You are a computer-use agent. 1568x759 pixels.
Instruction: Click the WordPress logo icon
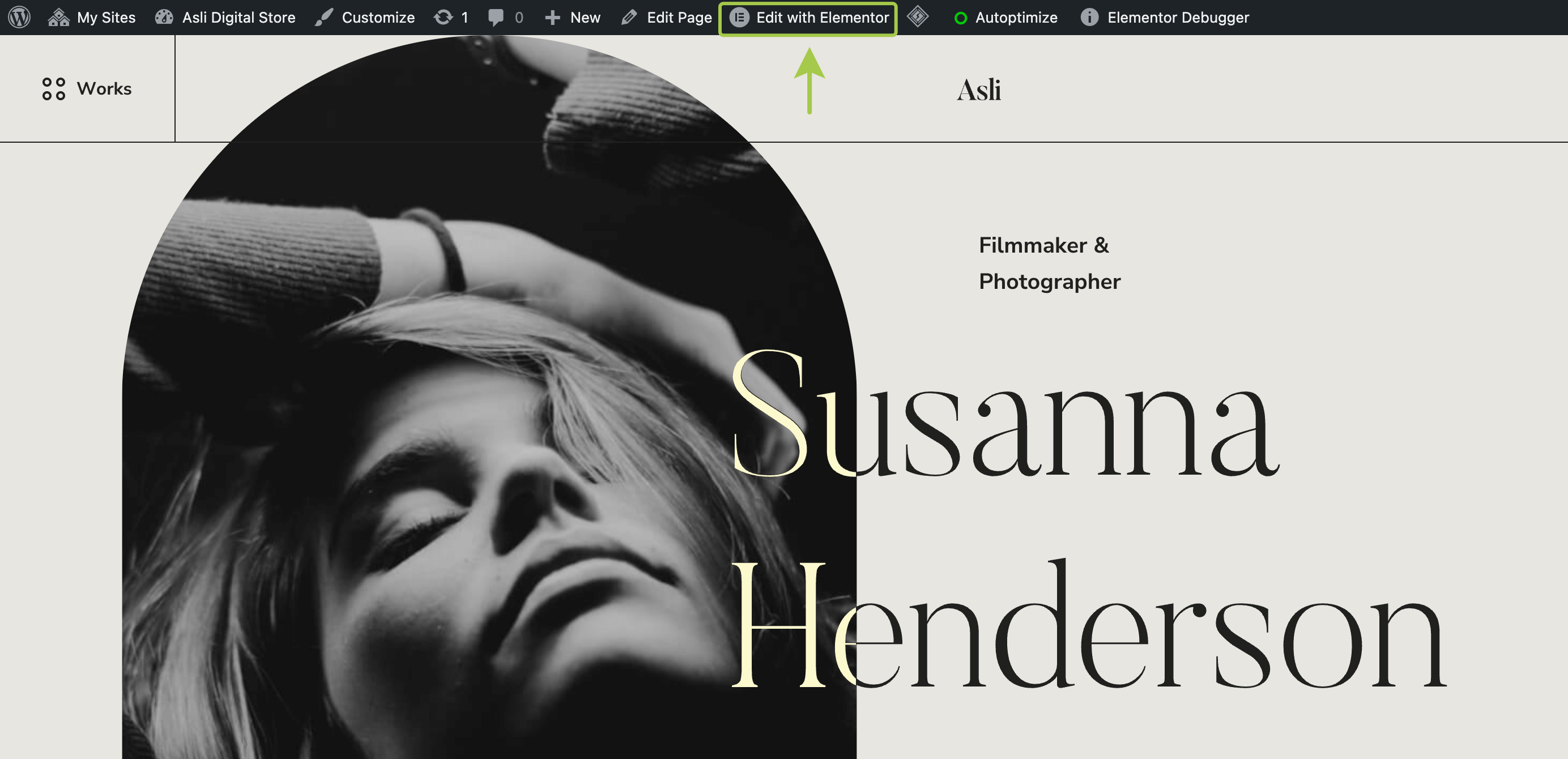tap(19, 17)
